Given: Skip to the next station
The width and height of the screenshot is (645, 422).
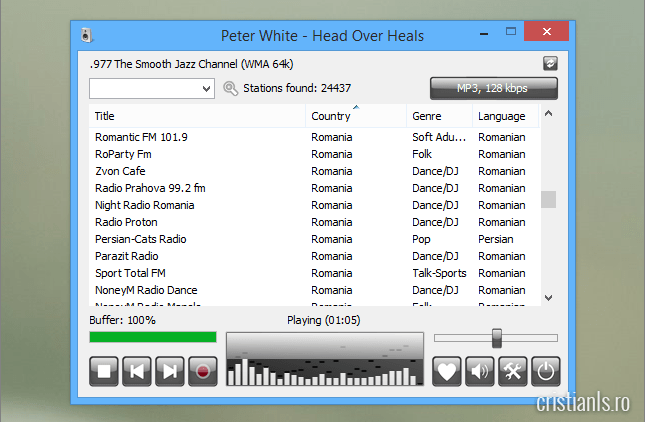Looking at the screenshot, I should tap(170, 371).
